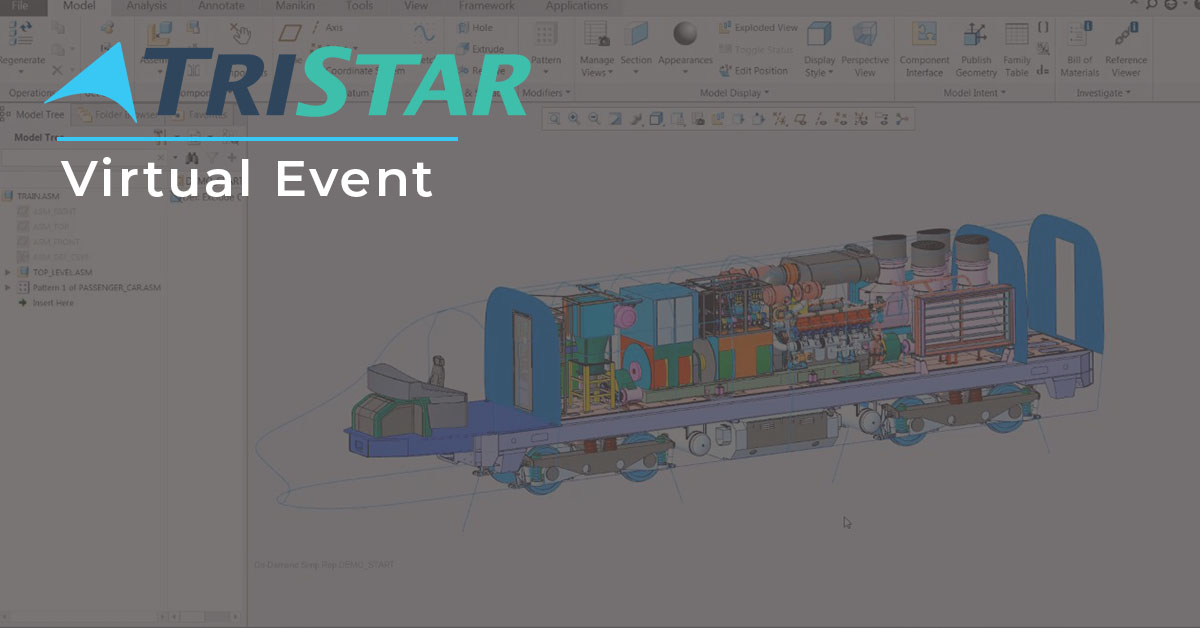
Task: Expand Pattern 1 of PASSENGER_CAR.ASM node
Action: pos(9,287)
